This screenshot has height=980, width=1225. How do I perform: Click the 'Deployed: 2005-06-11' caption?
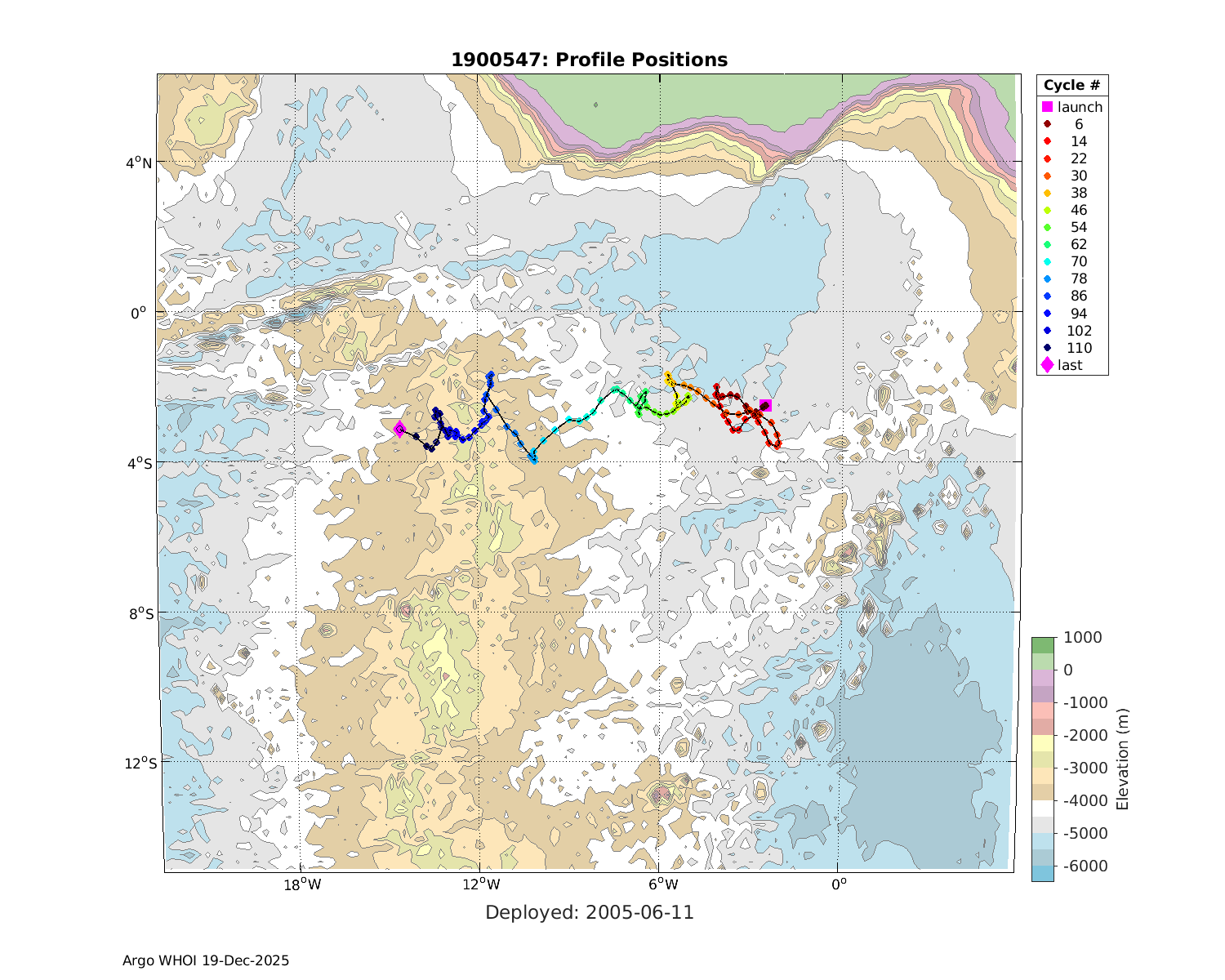[x=589, y=912]
